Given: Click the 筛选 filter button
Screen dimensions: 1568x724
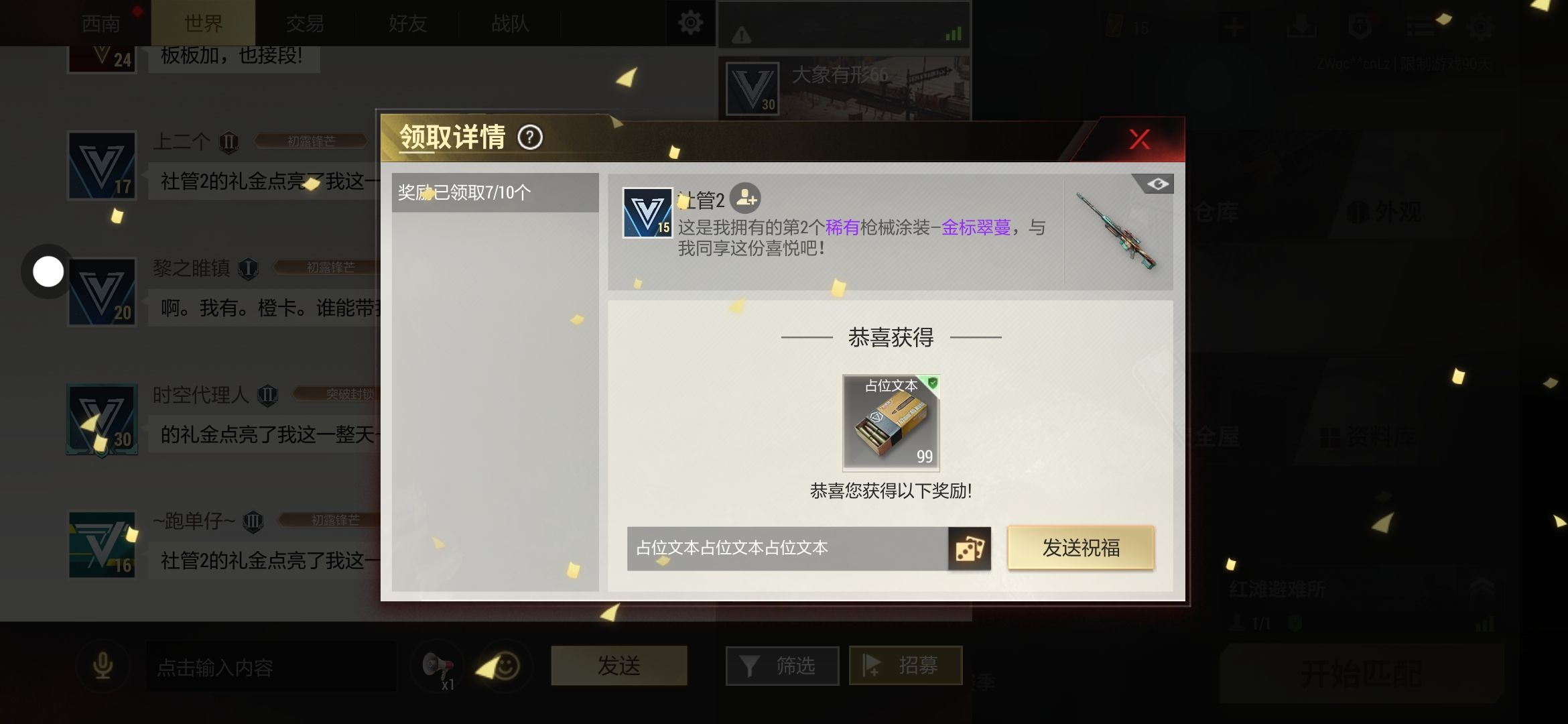Looking at the screenshot, I should [782, 666].
